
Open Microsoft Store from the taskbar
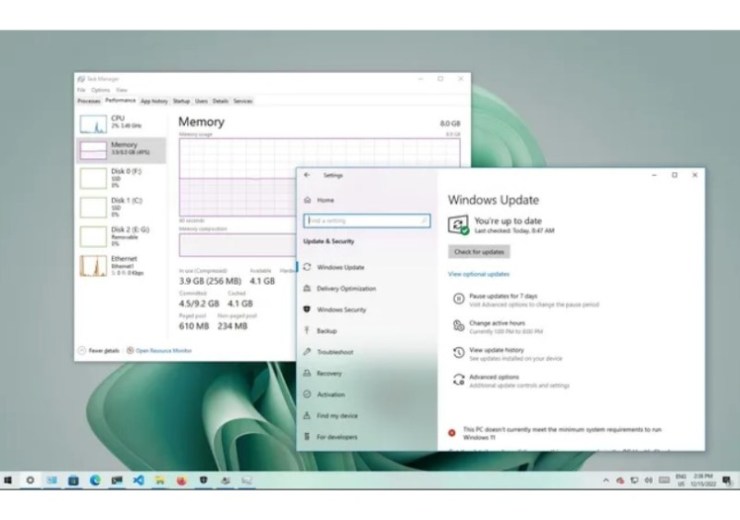point(73,480)
